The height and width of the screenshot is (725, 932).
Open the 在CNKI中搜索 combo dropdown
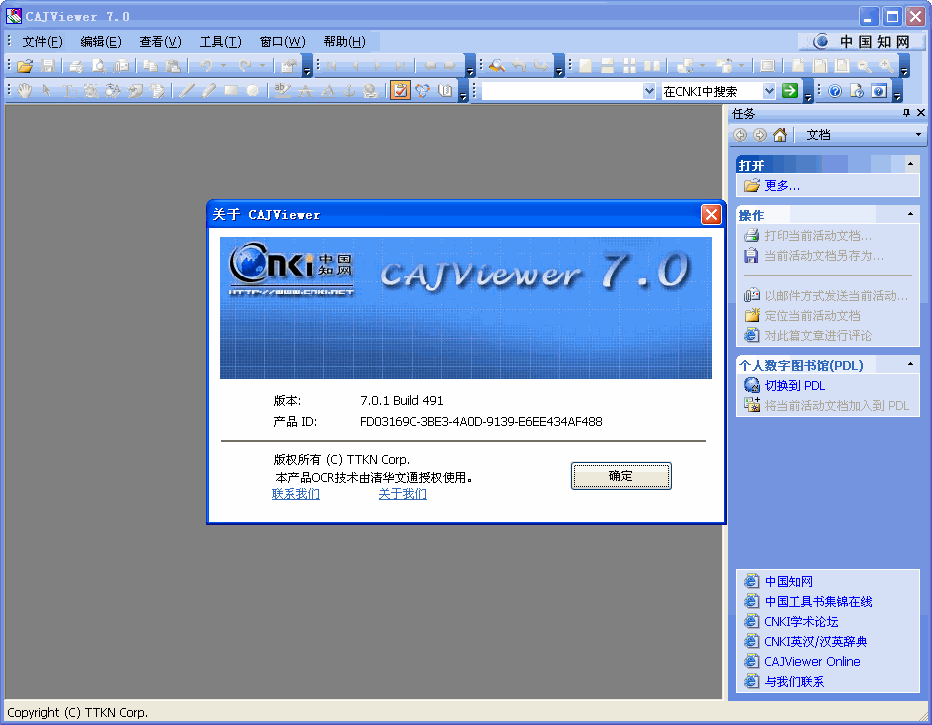coord(769,90)
